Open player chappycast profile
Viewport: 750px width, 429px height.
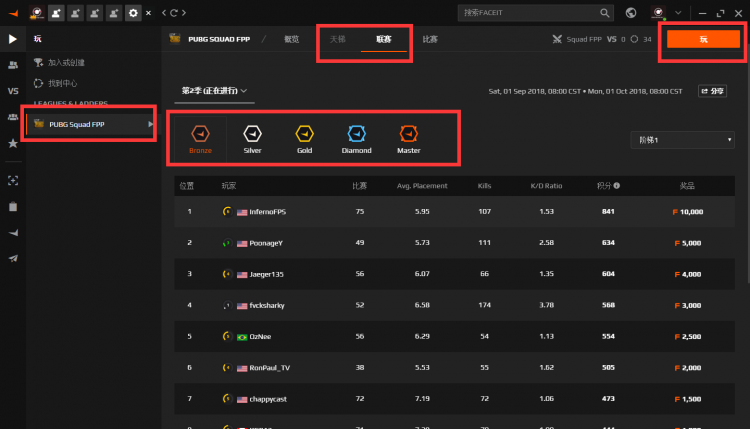pos(268,399)
